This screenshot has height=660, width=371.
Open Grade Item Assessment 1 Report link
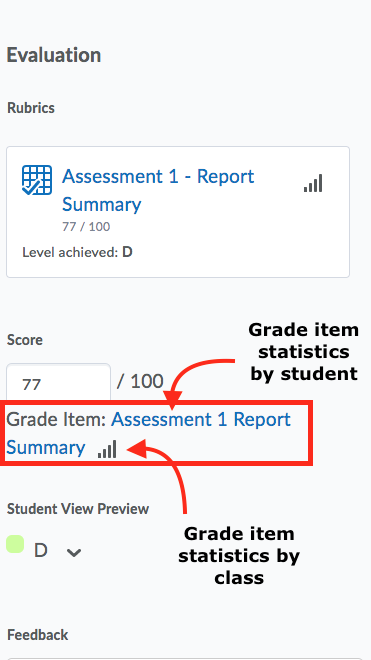(201, 419)
